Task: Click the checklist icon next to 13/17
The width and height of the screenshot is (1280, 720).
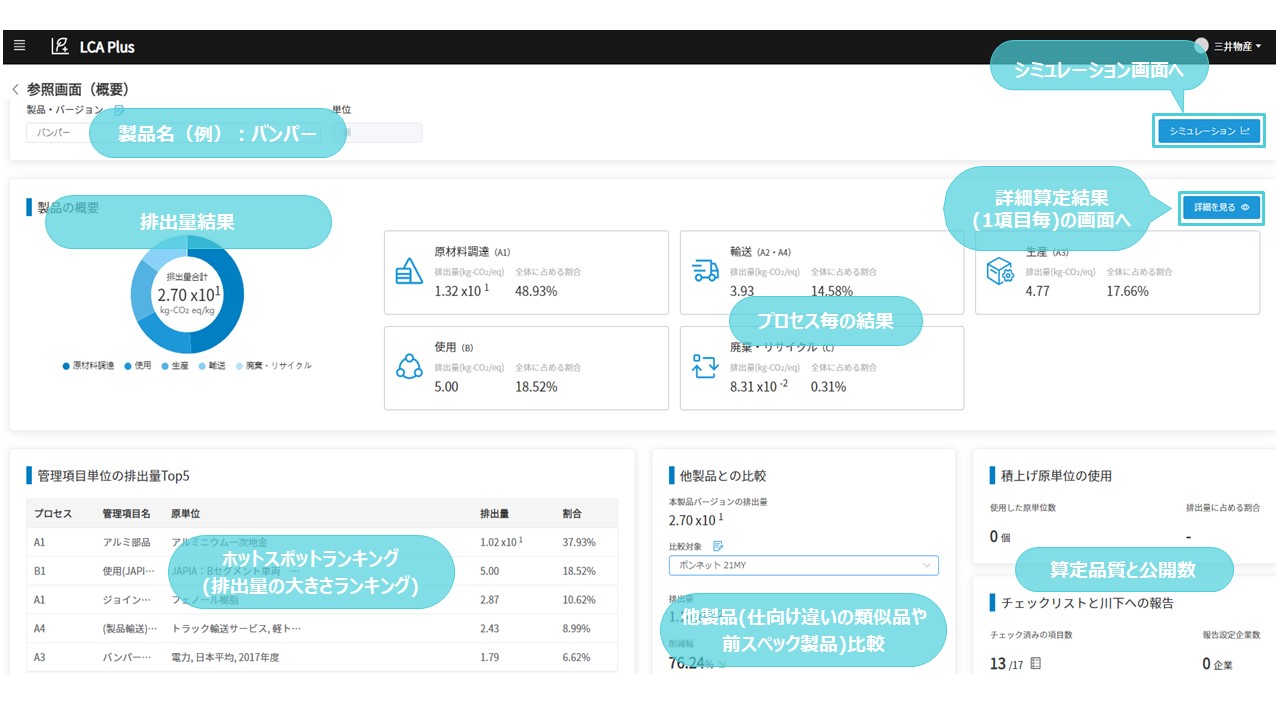Action: click(x=1032, y=662)
